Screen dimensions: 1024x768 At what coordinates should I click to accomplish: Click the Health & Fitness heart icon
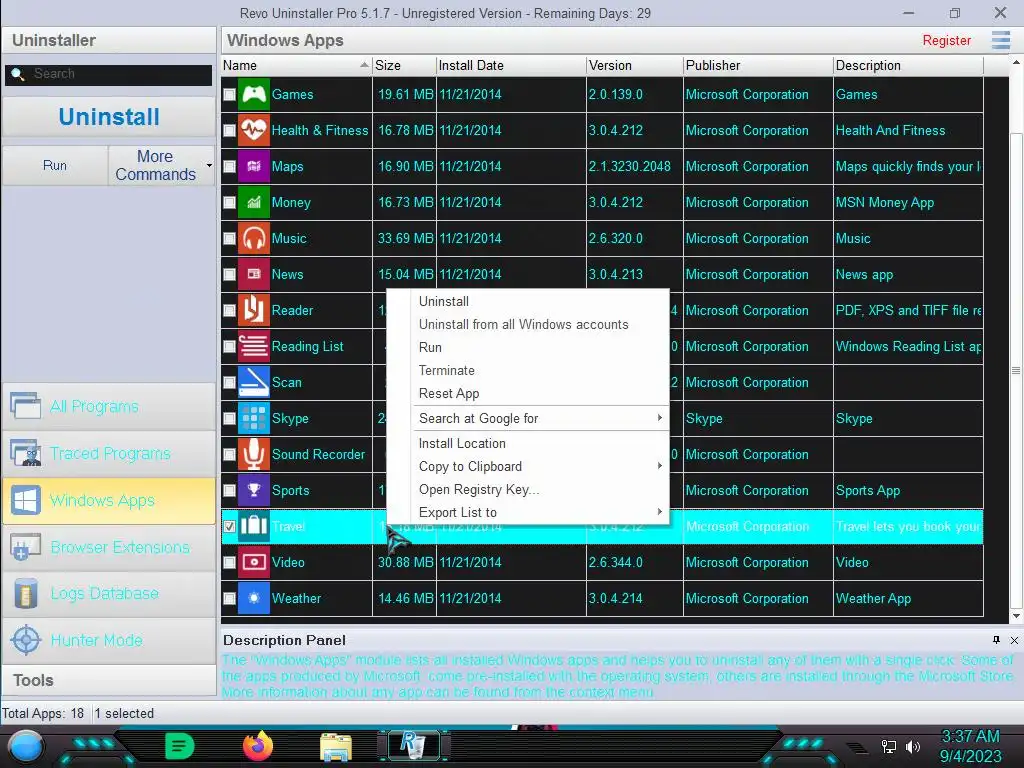pyautogui.click(x=253, y=131)
